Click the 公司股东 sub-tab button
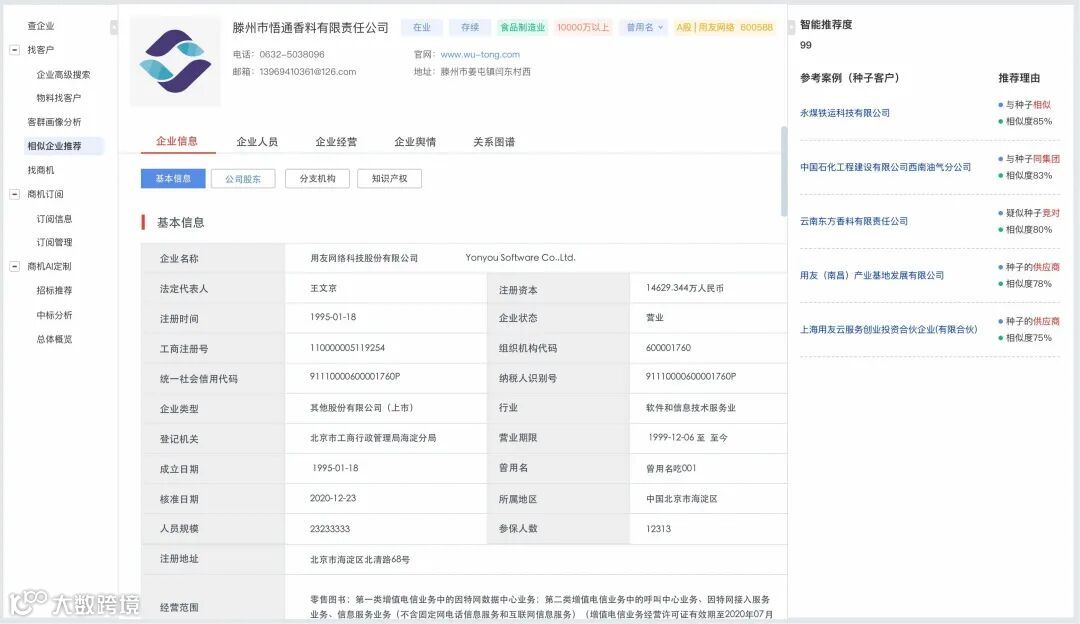Viewport: 1080px width, 624px height. coord(243,178)
